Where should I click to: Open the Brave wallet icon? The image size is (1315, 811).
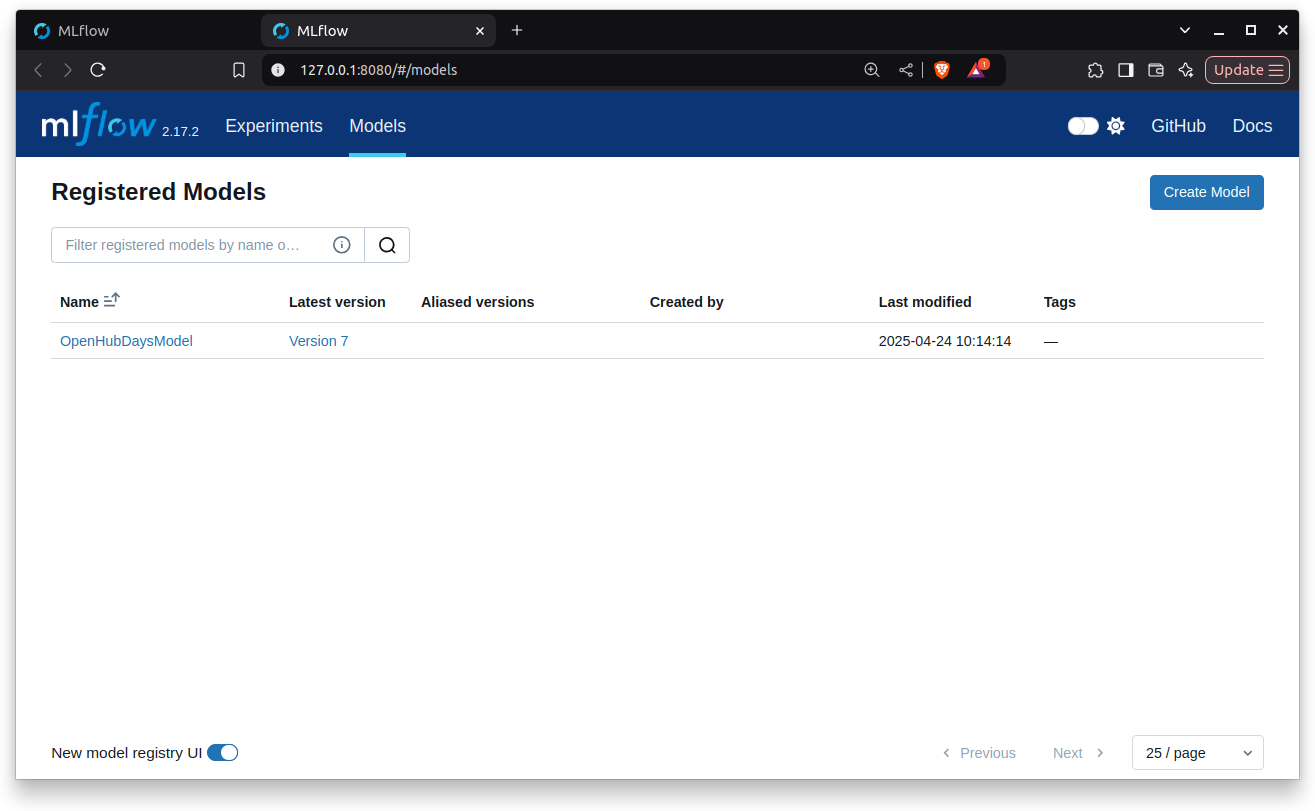[1156, 70]
